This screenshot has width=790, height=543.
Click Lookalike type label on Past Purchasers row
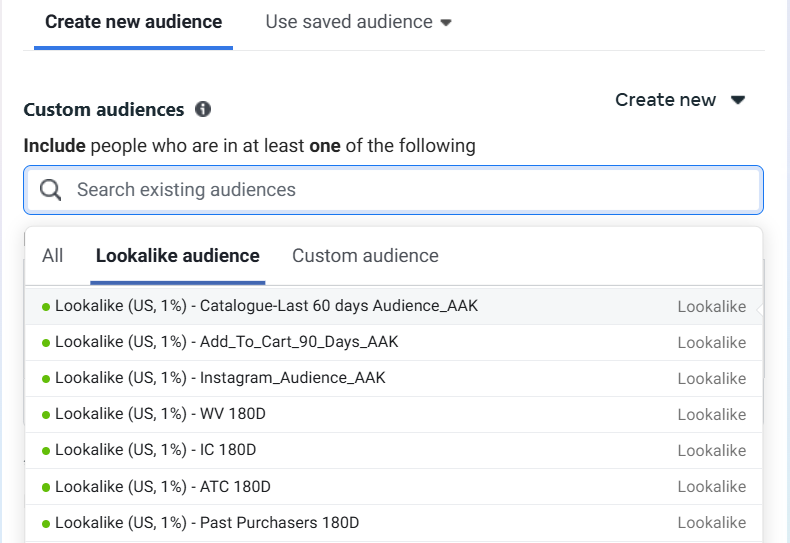[x=711, y=523]
